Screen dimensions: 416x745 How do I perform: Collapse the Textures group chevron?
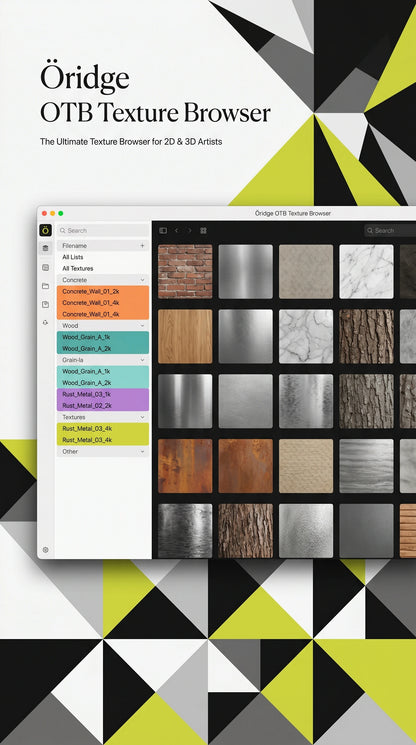(142, 417)
